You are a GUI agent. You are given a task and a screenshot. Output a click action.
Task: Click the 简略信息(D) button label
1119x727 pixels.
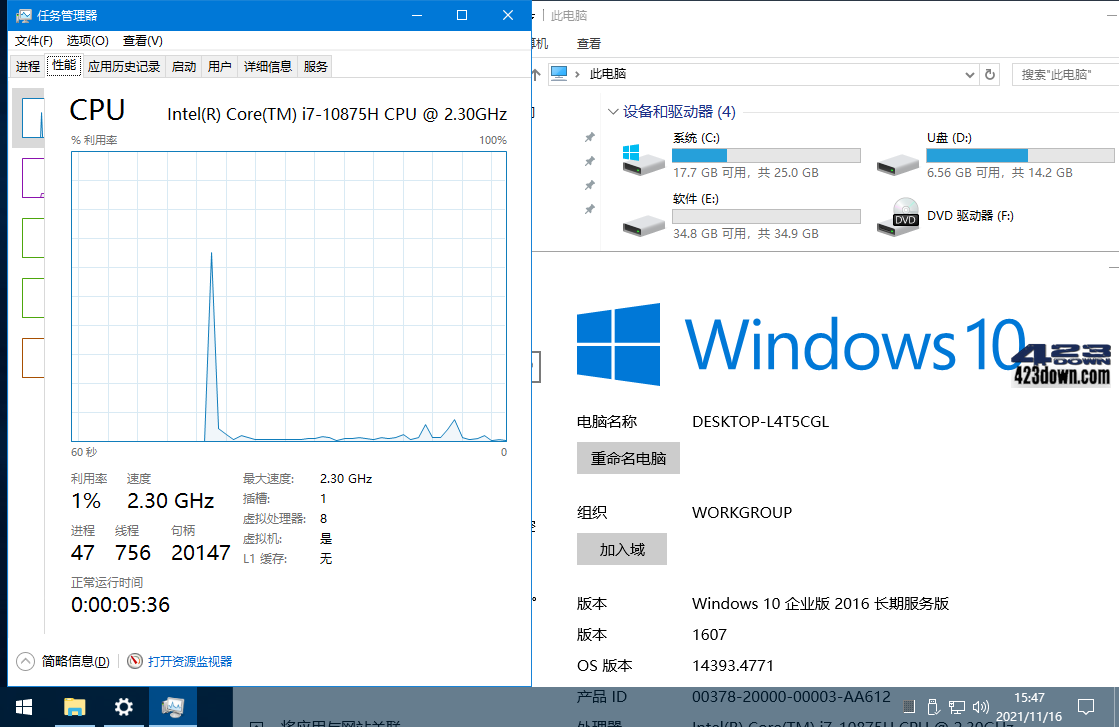(76, 661)
